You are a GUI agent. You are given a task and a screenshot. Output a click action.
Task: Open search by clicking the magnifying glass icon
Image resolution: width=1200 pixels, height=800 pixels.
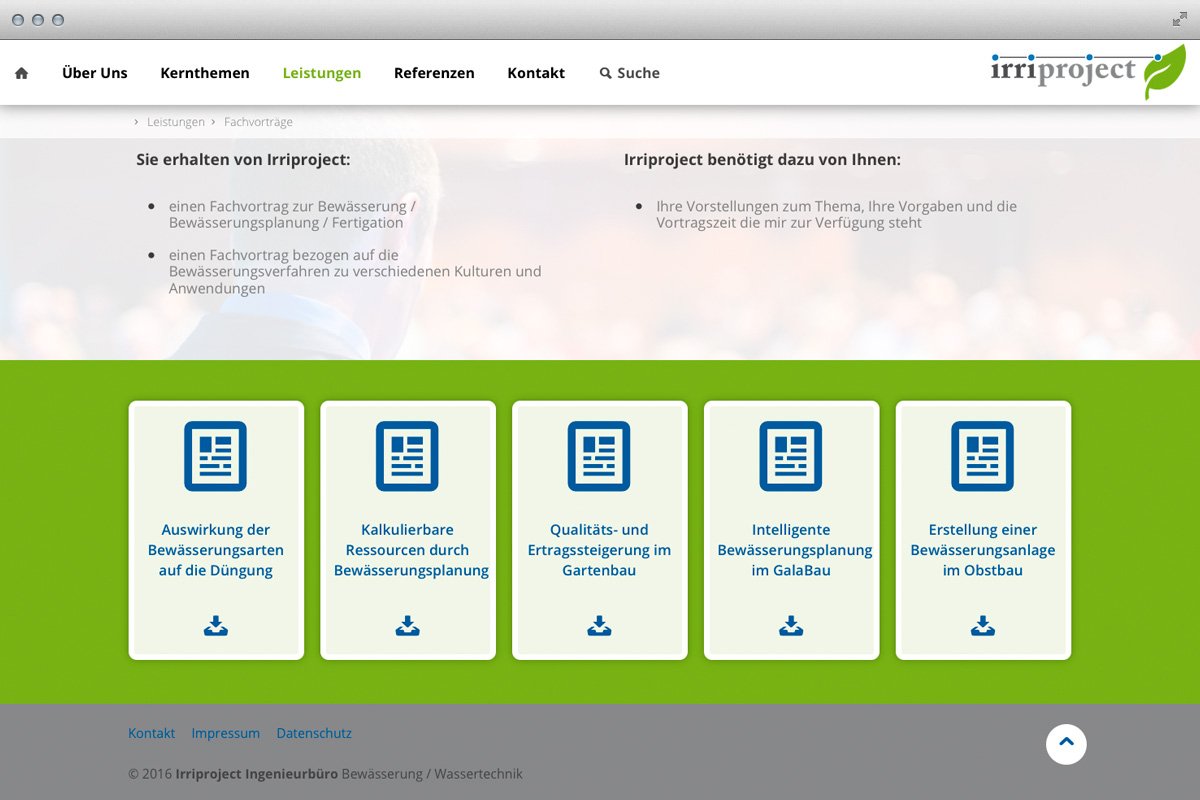(605, 72)
